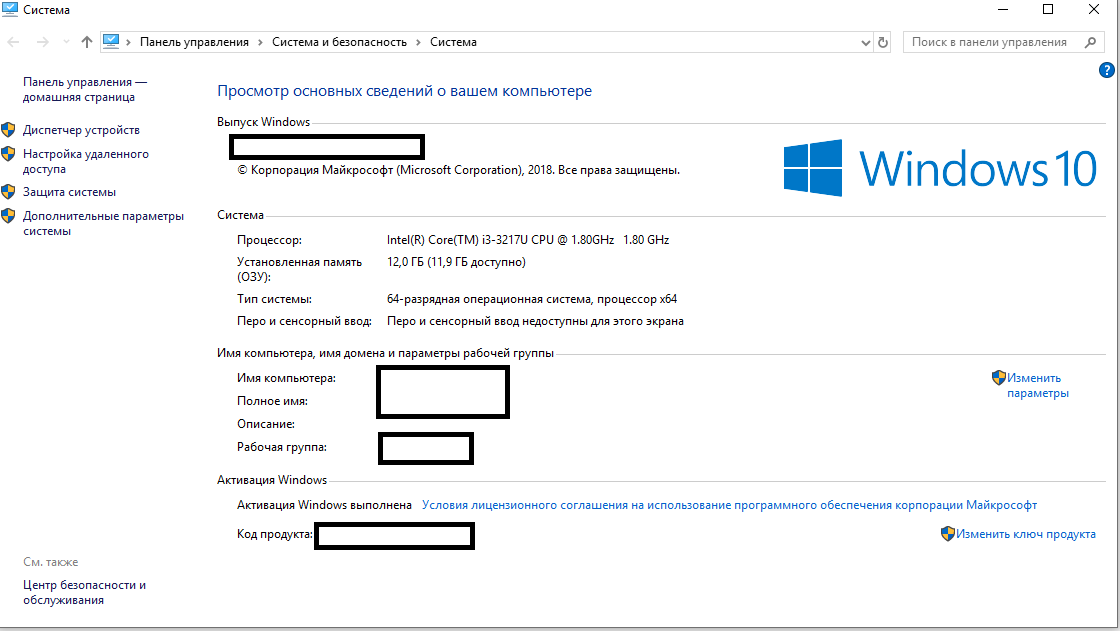Open Панель управления breadcrumb
Viewport: 1120px width, 631px height.
tap(194, 42)
